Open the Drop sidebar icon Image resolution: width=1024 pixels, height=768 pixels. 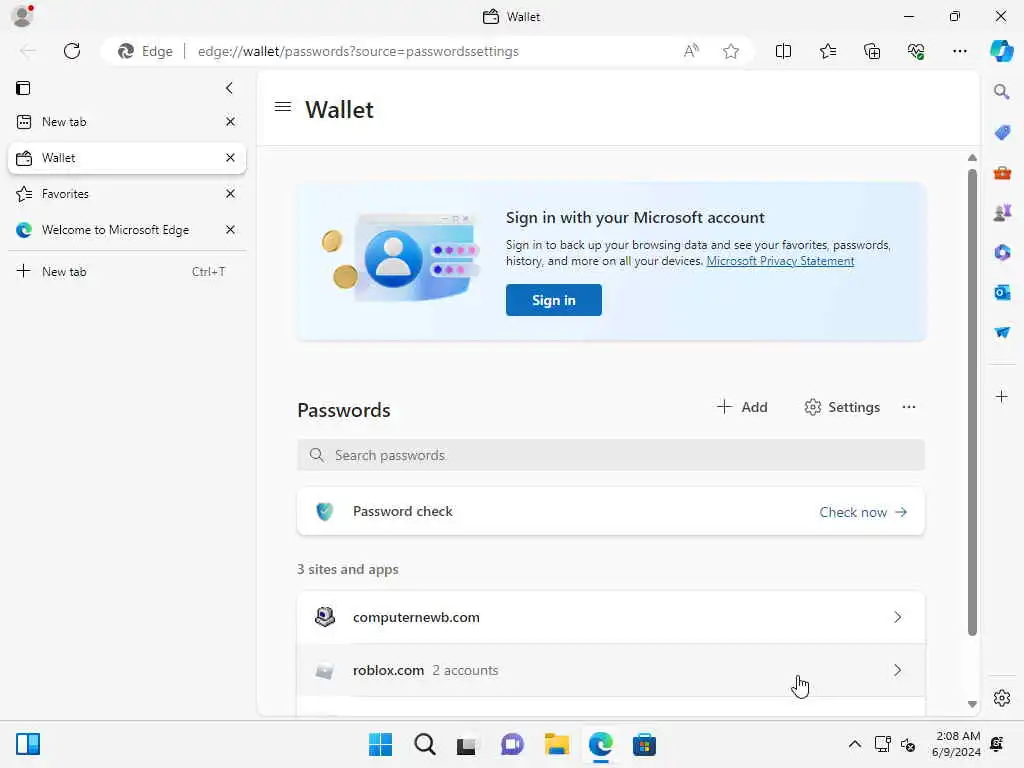point(1002,332)
